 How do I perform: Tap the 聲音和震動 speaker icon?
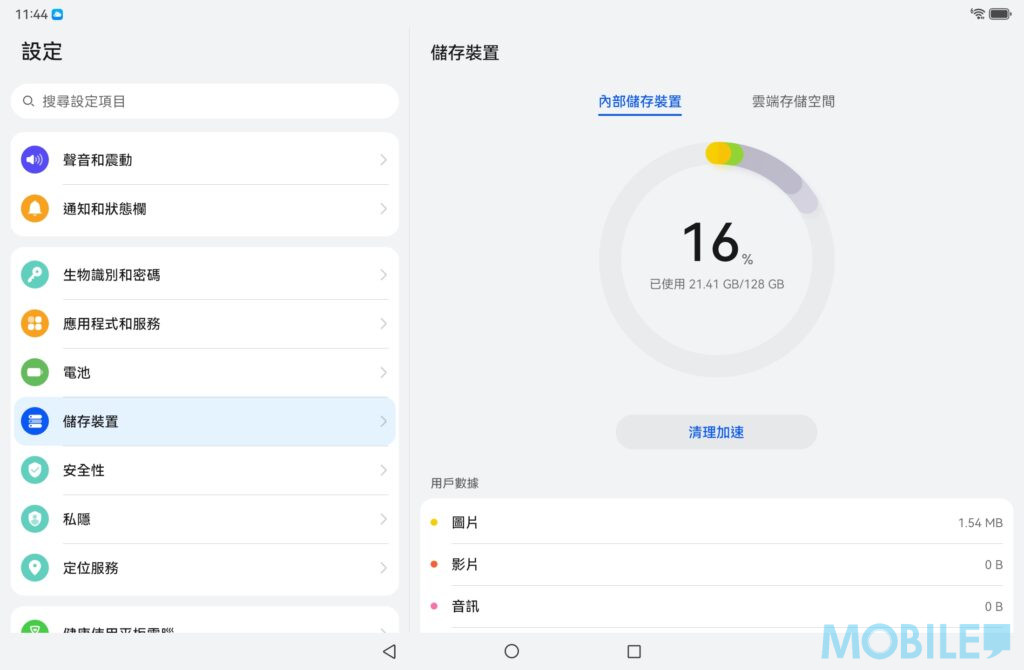[x=35, y=160]
